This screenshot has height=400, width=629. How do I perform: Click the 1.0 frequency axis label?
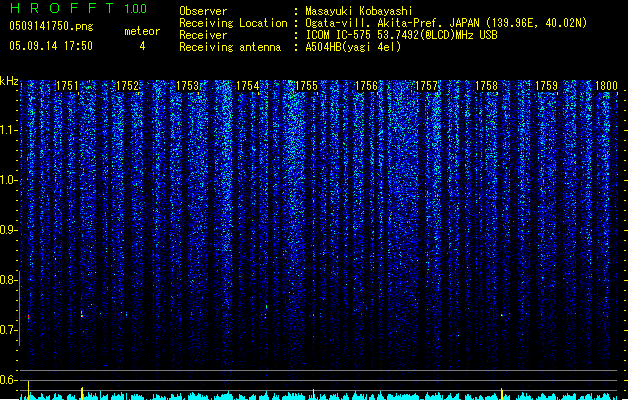point(8,180)
